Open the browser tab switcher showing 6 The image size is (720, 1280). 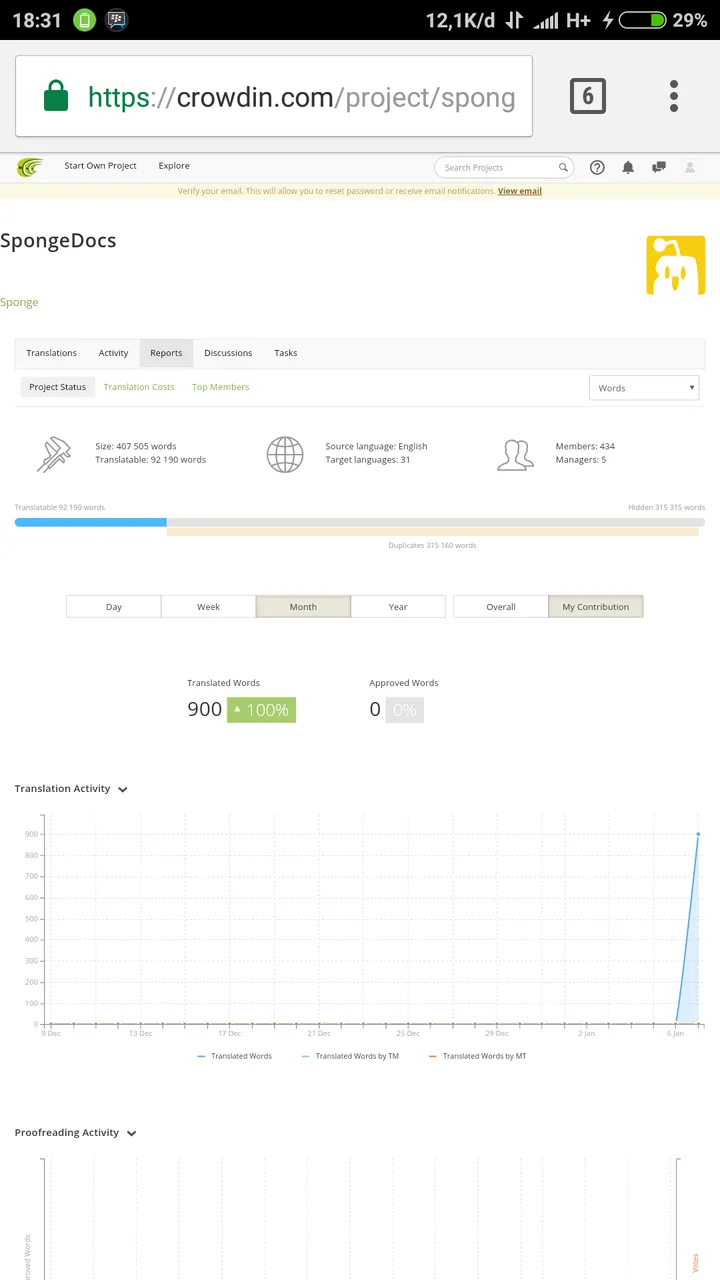coord(588,96)
